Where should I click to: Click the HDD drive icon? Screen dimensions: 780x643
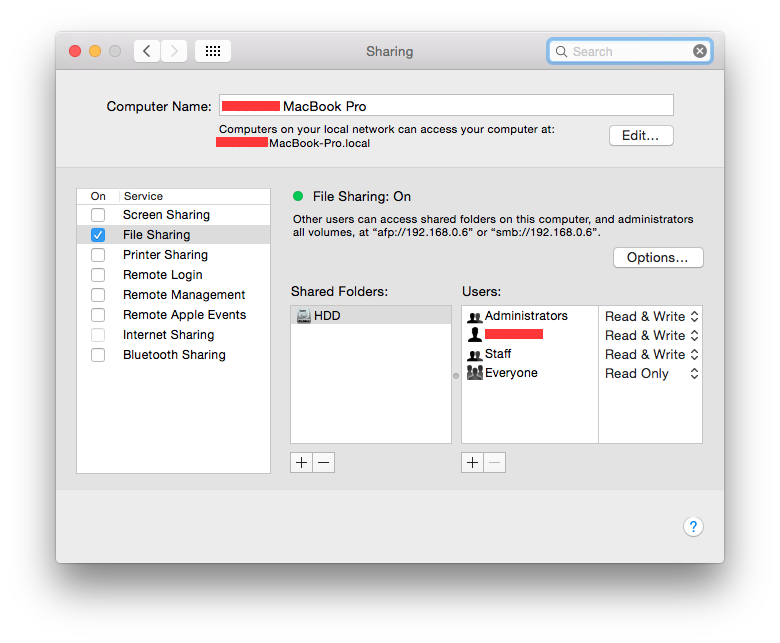pyautogui.click(x=303, y=316)
